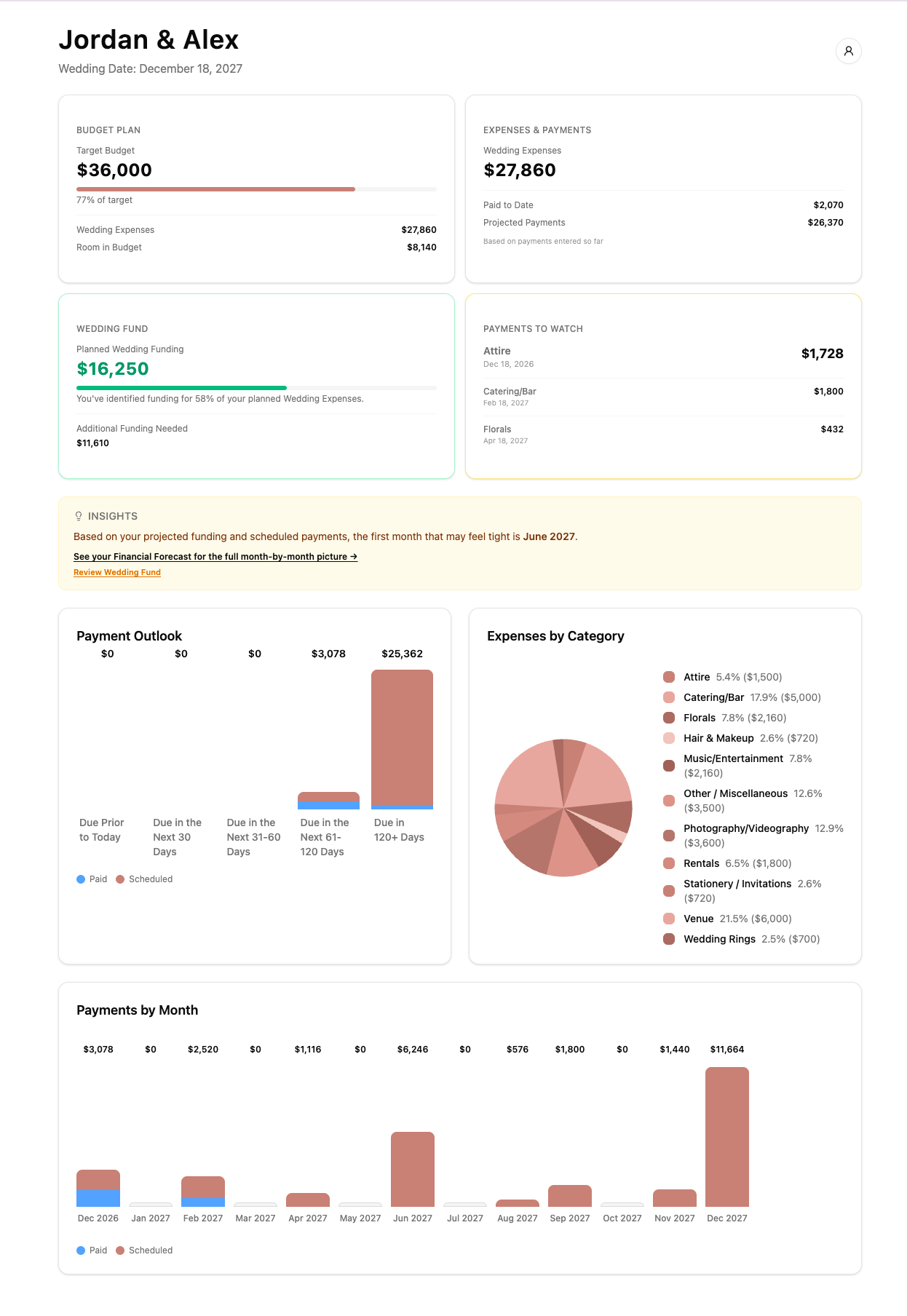Image resolution: width=907 pixels, height=1316 pixels.
Task: Click the Other / Miscellaneous legend dot
Action: pos(669,801)
